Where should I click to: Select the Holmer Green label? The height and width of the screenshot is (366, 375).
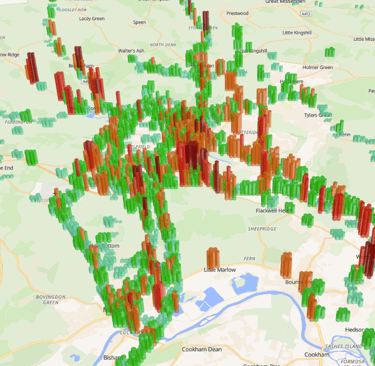318,67
